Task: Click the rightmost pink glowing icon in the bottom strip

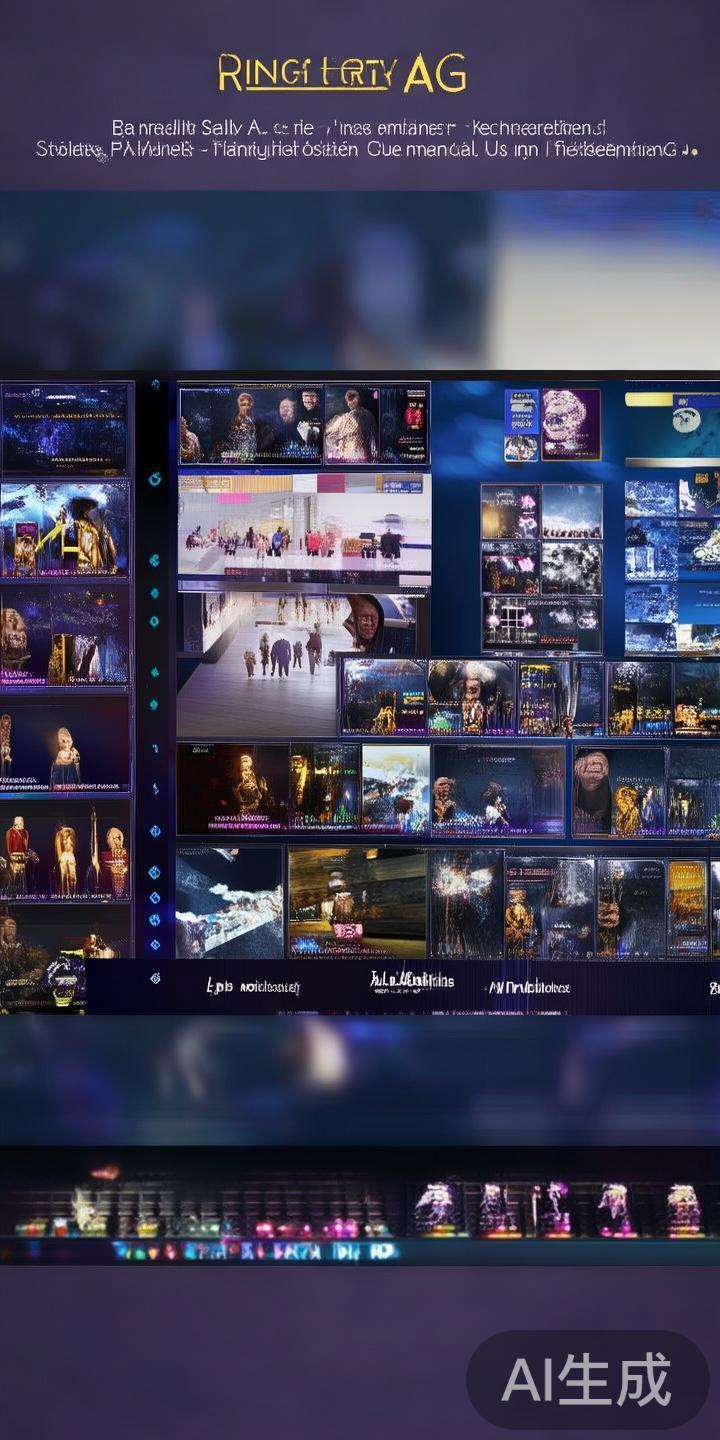Action: [684, 1208]
